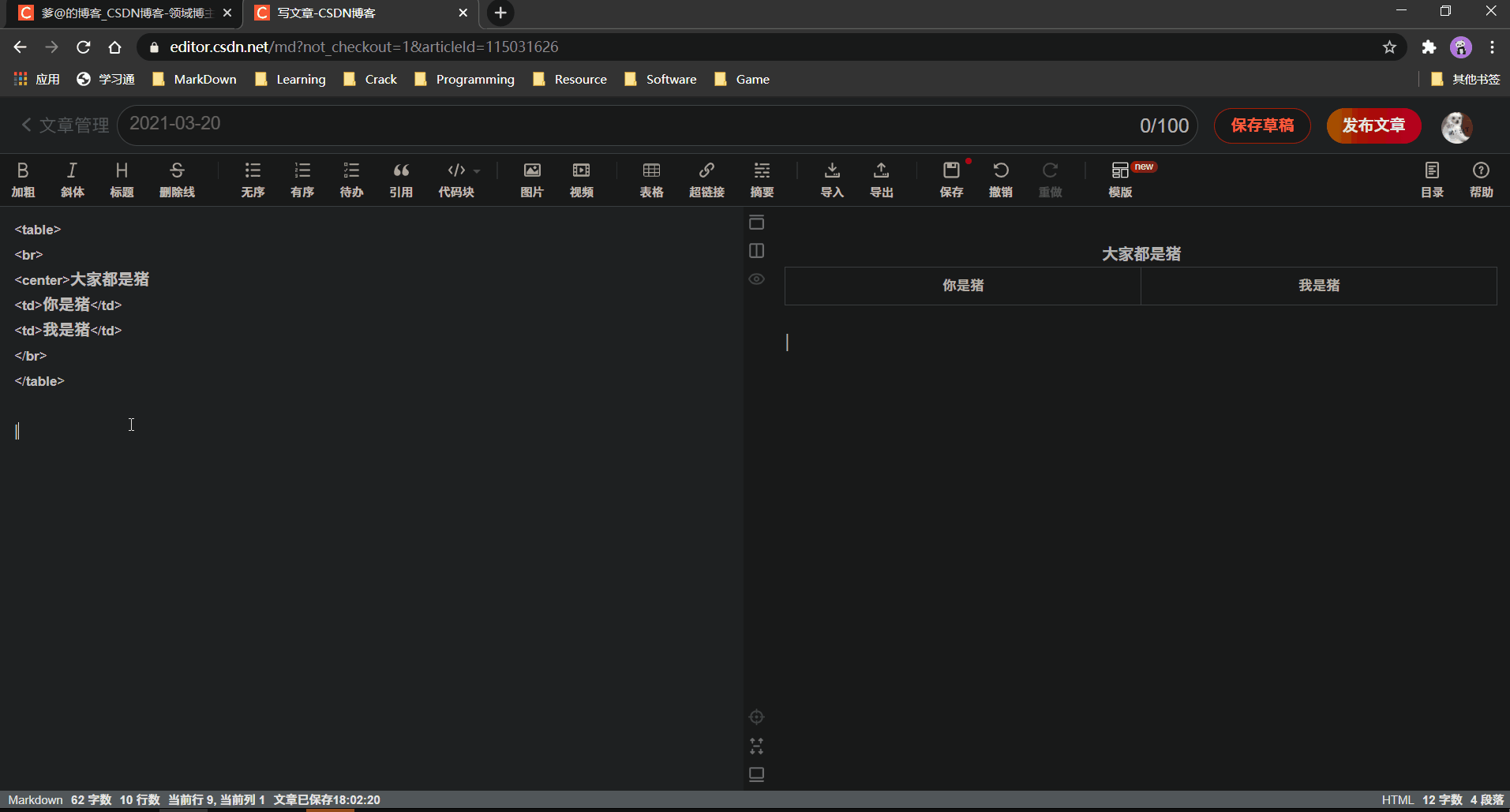The width and height of the screenshot is (1510, 812).
Task: Insert a table with 表格 icon
Action: (651, 180)
